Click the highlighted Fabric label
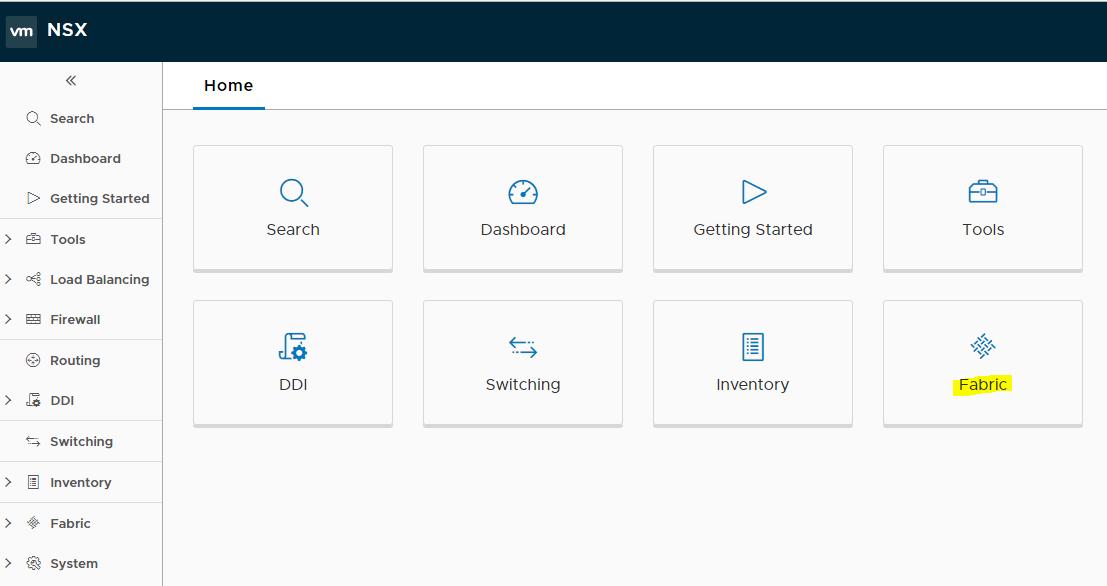This screenshot has width=1107, height=586. (x=983, y=385)
